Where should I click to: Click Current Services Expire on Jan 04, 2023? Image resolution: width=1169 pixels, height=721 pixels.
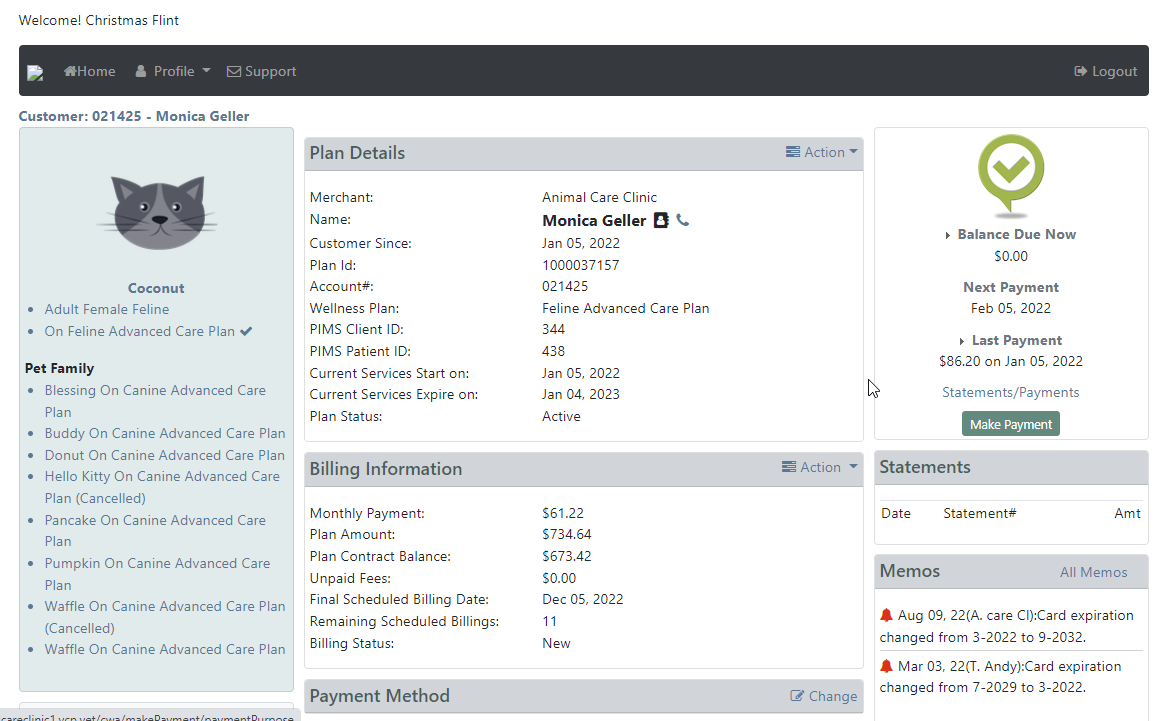point(581,394)
